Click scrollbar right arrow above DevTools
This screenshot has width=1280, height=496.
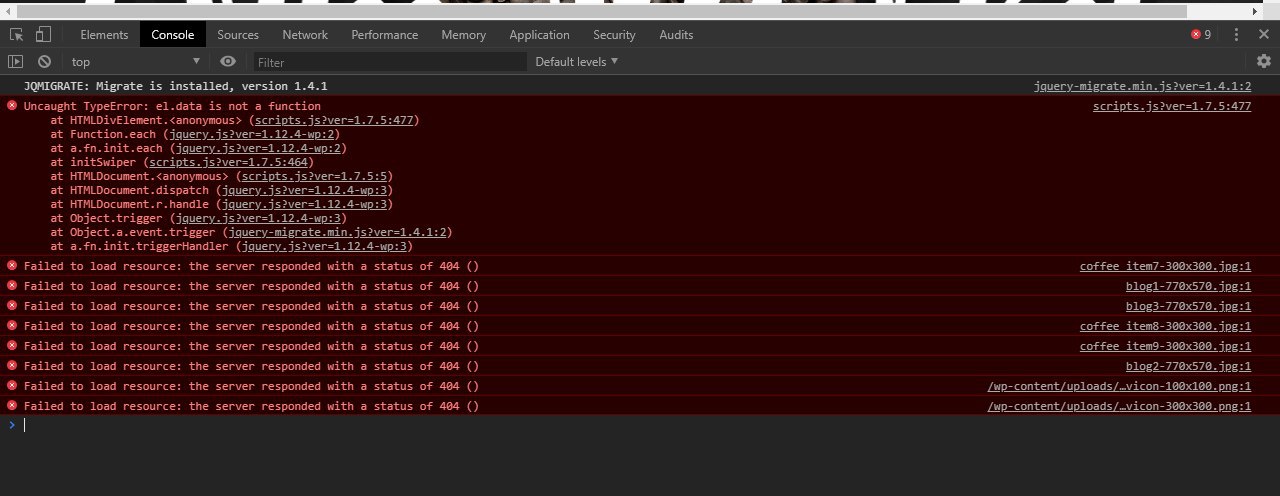click(1254, 11)
